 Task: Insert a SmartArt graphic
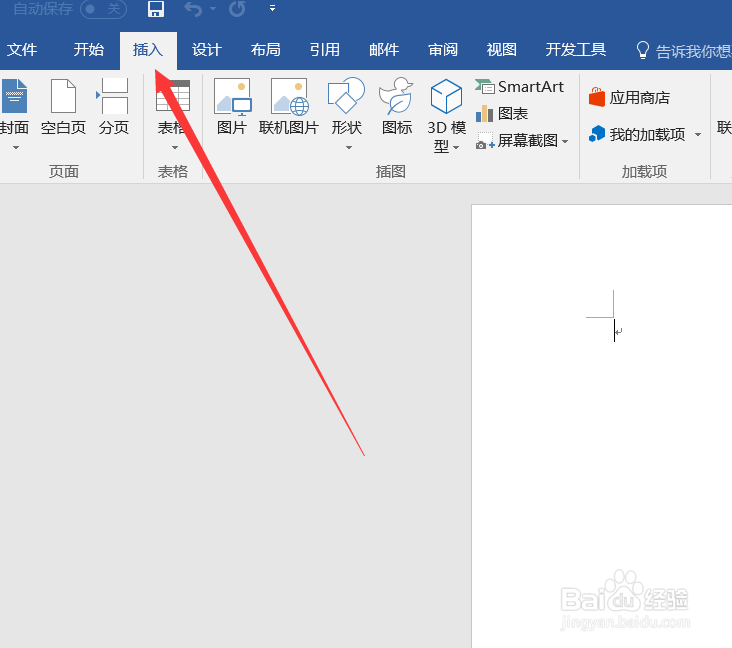click(x=520, y=87)
